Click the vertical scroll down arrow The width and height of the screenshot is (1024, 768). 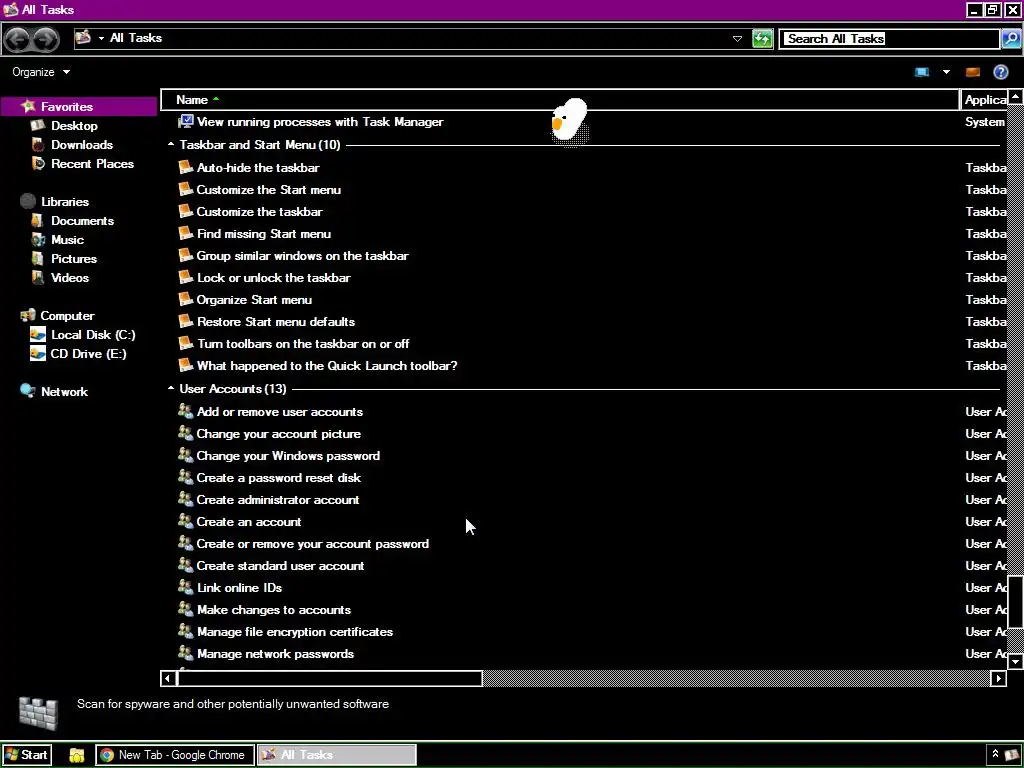pyautogui.click(x=1015, y=662)
